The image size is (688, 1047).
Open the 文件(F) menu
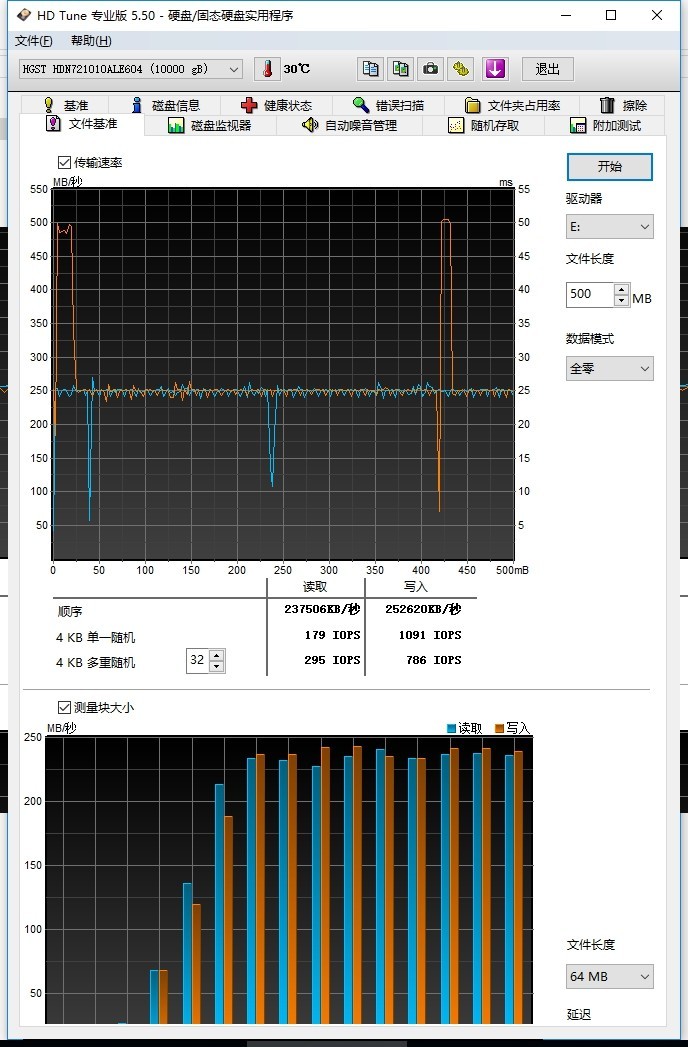[x=33, y=41]
